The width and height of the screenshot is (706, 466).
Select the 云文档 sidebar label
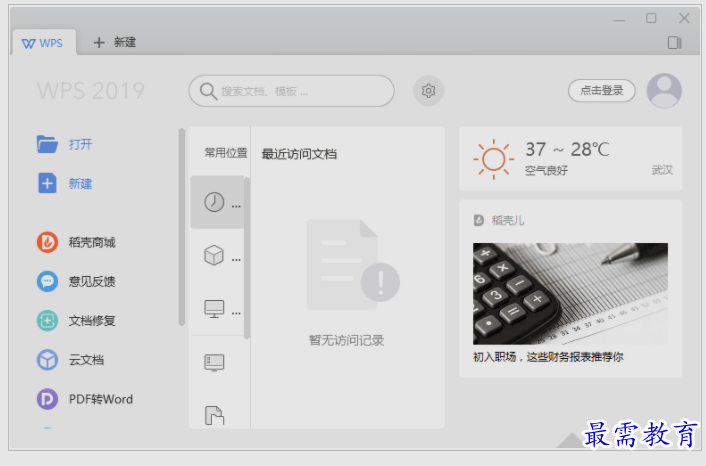pos(86,360)
